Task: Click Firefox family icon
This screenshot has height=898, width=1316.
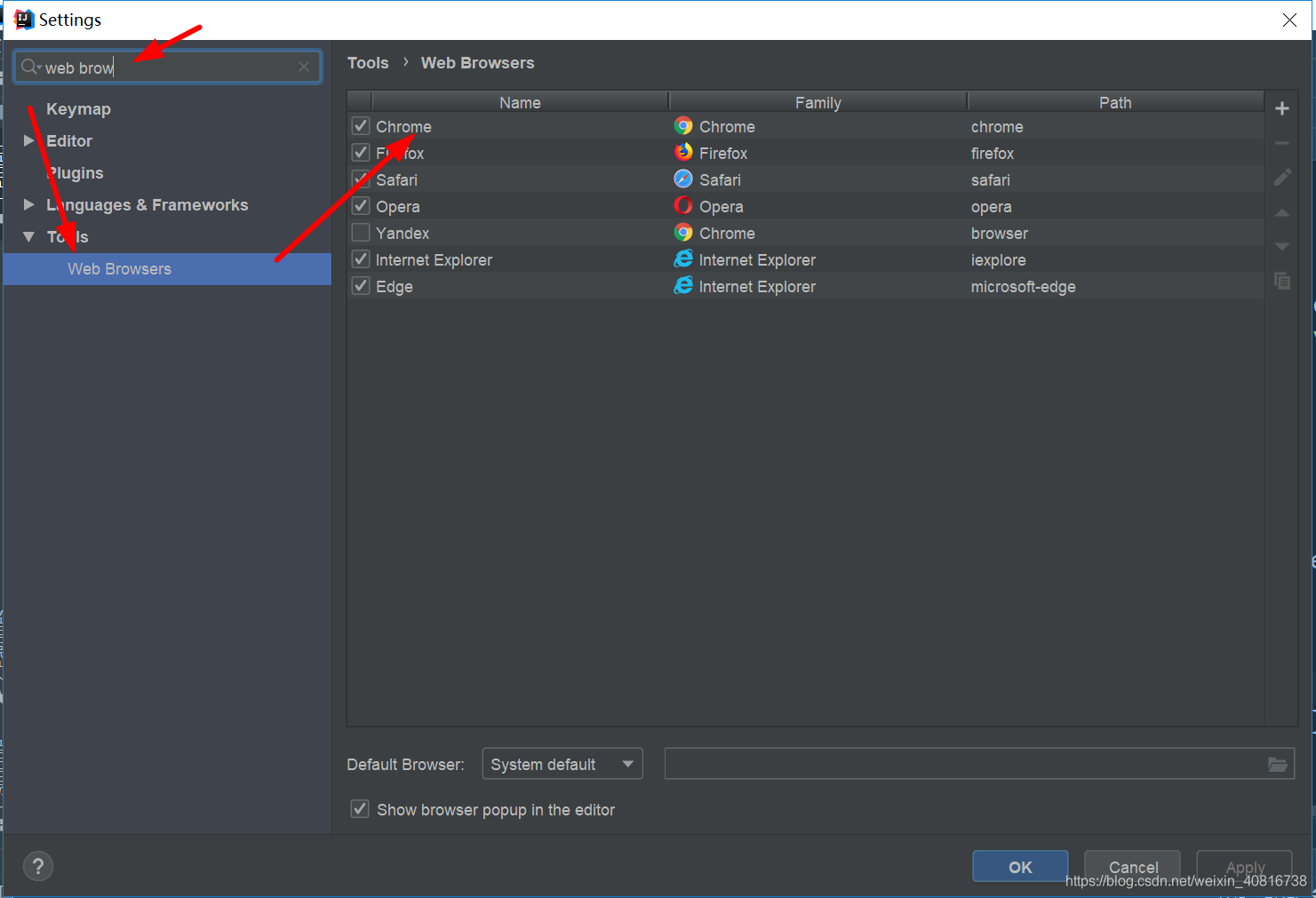Action: 683,153
